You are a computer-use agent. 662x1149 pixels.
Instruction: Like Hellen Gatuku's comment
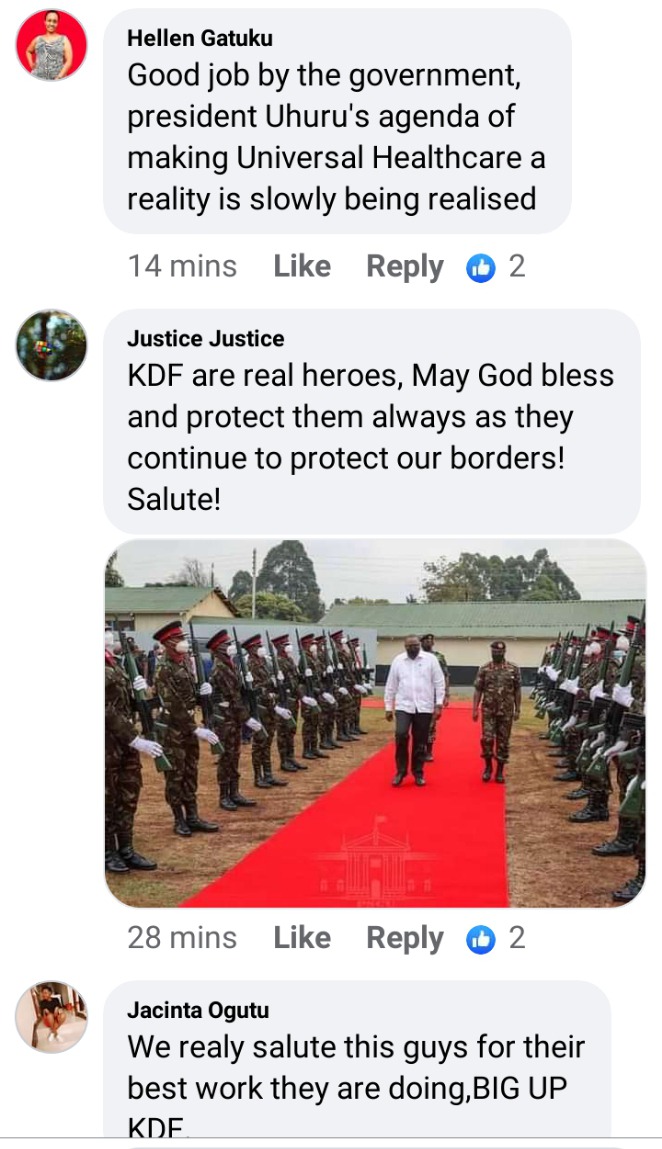(x=302, y=266)
